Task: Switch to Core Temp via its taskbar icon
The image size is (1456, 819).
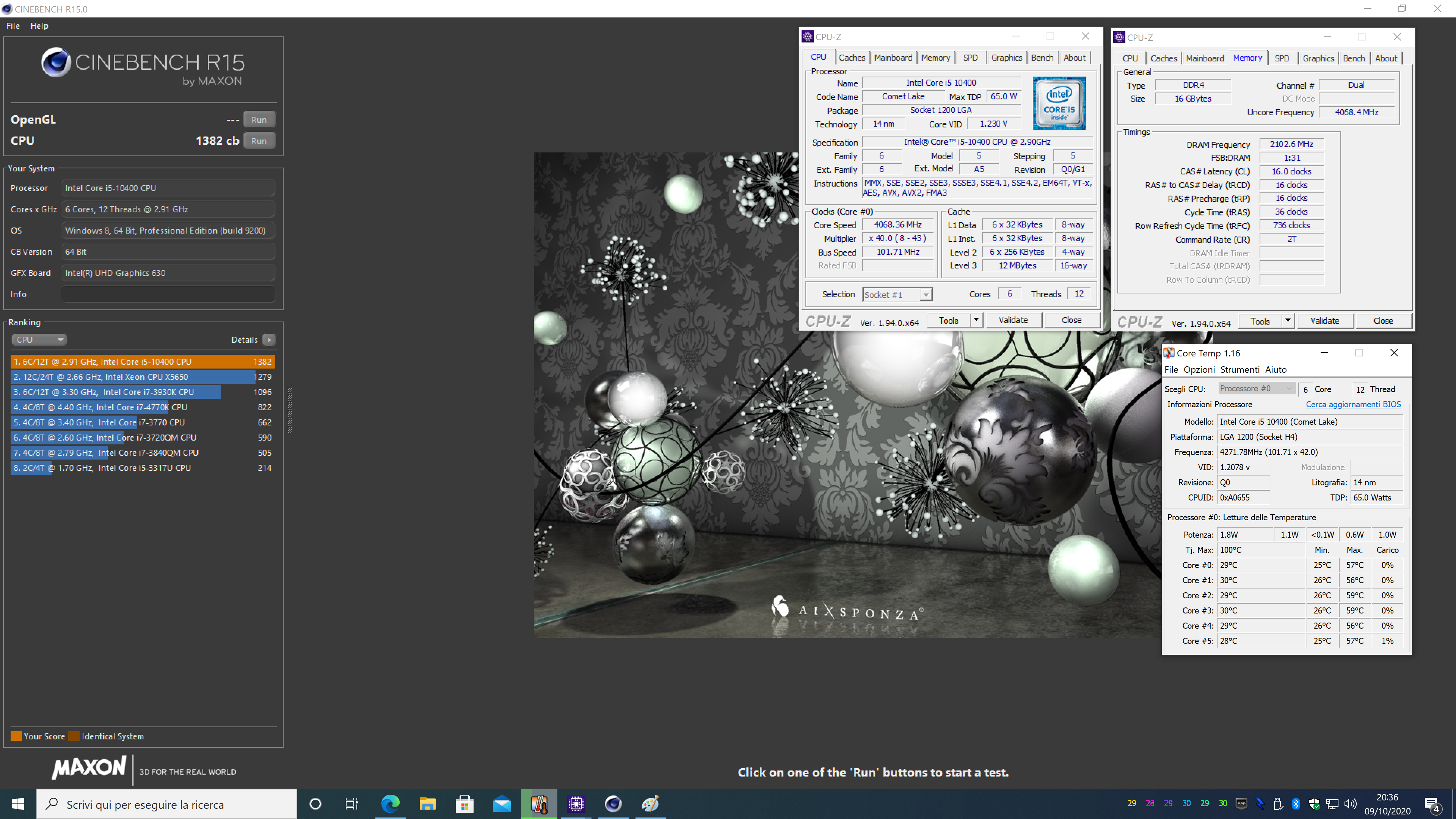Action: tap(539, 804)
